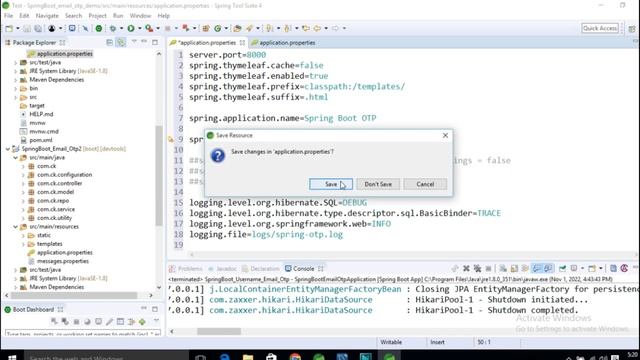
Task: Expand the com.ck.service package
Action: [23, 209]
